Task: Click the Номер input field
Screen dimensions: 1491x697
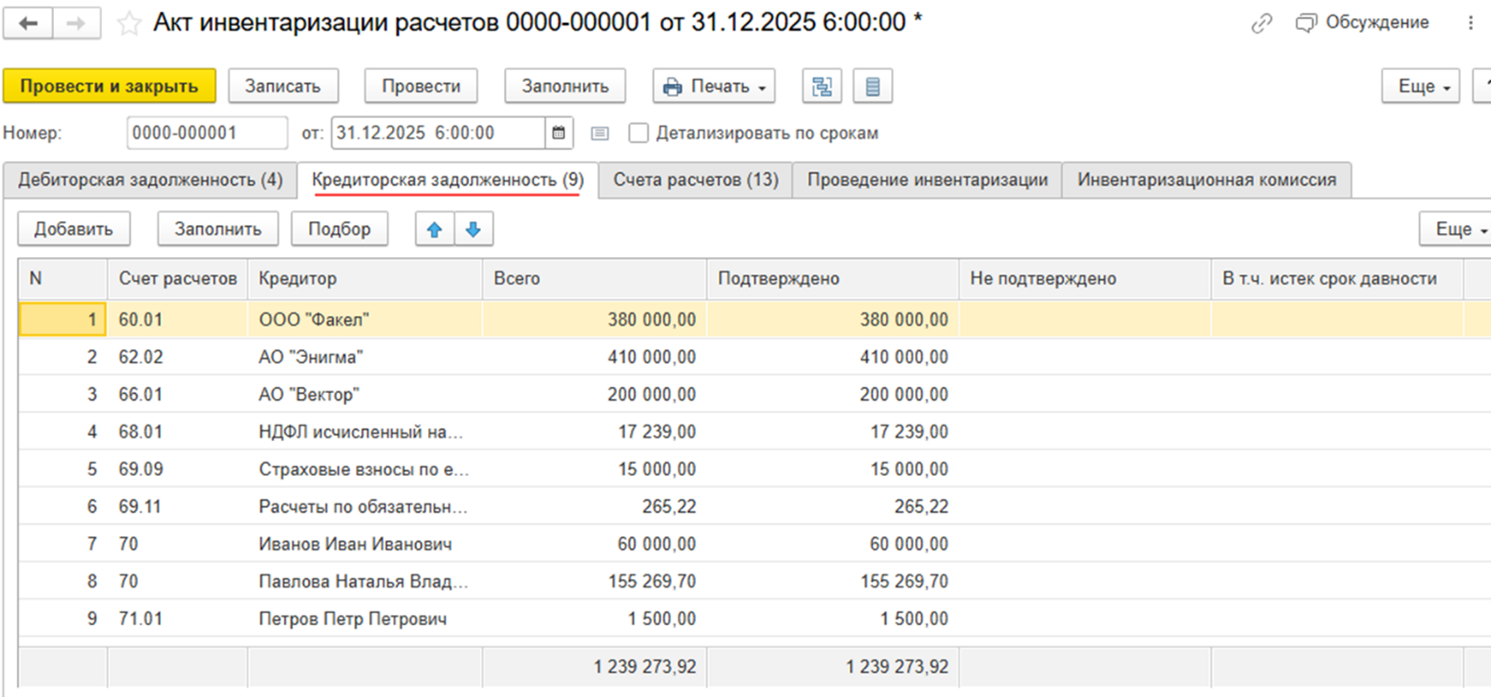Action: (207, 133)
